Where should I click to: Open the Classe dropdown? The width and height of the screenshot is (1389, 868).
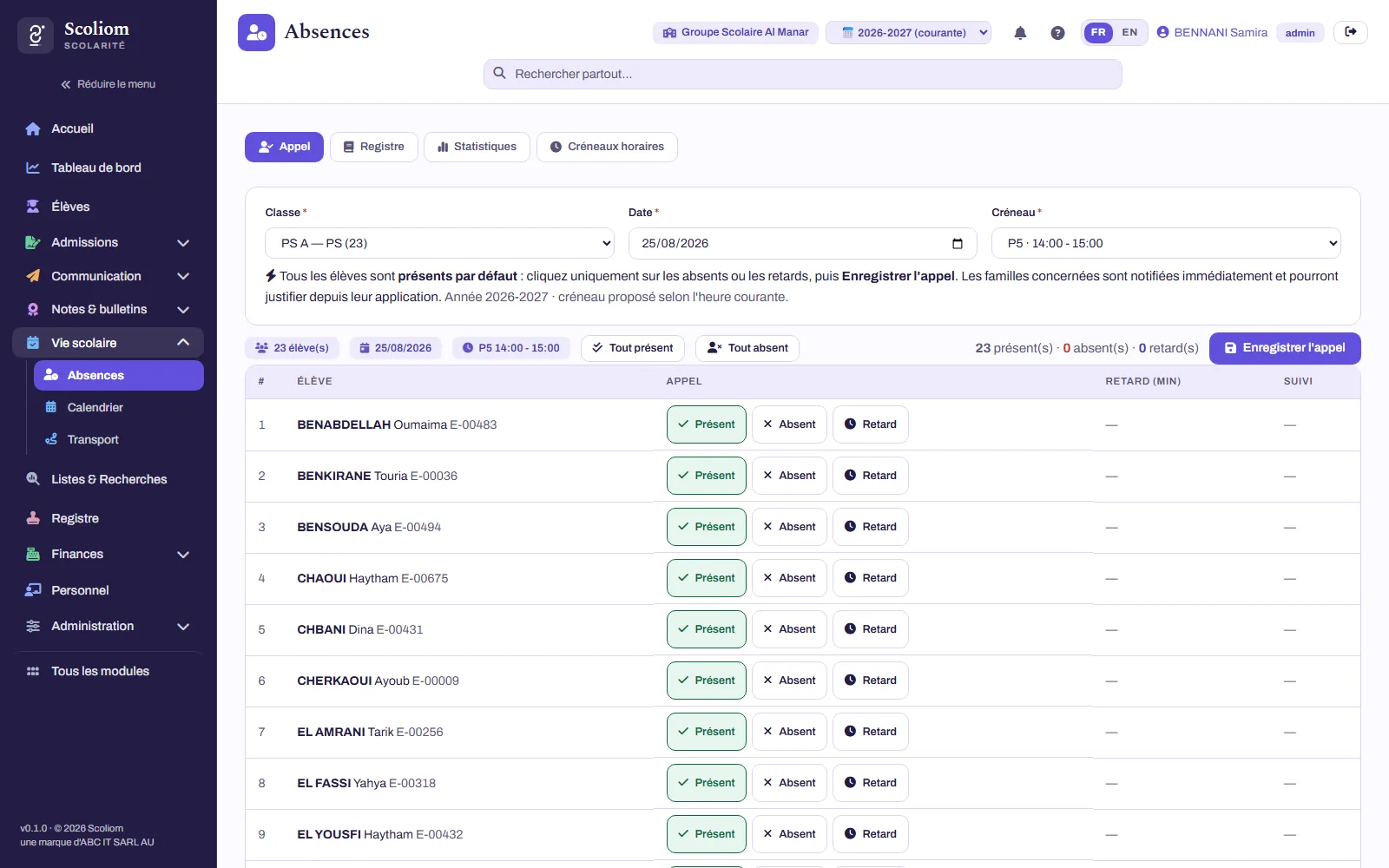(439, 243)
